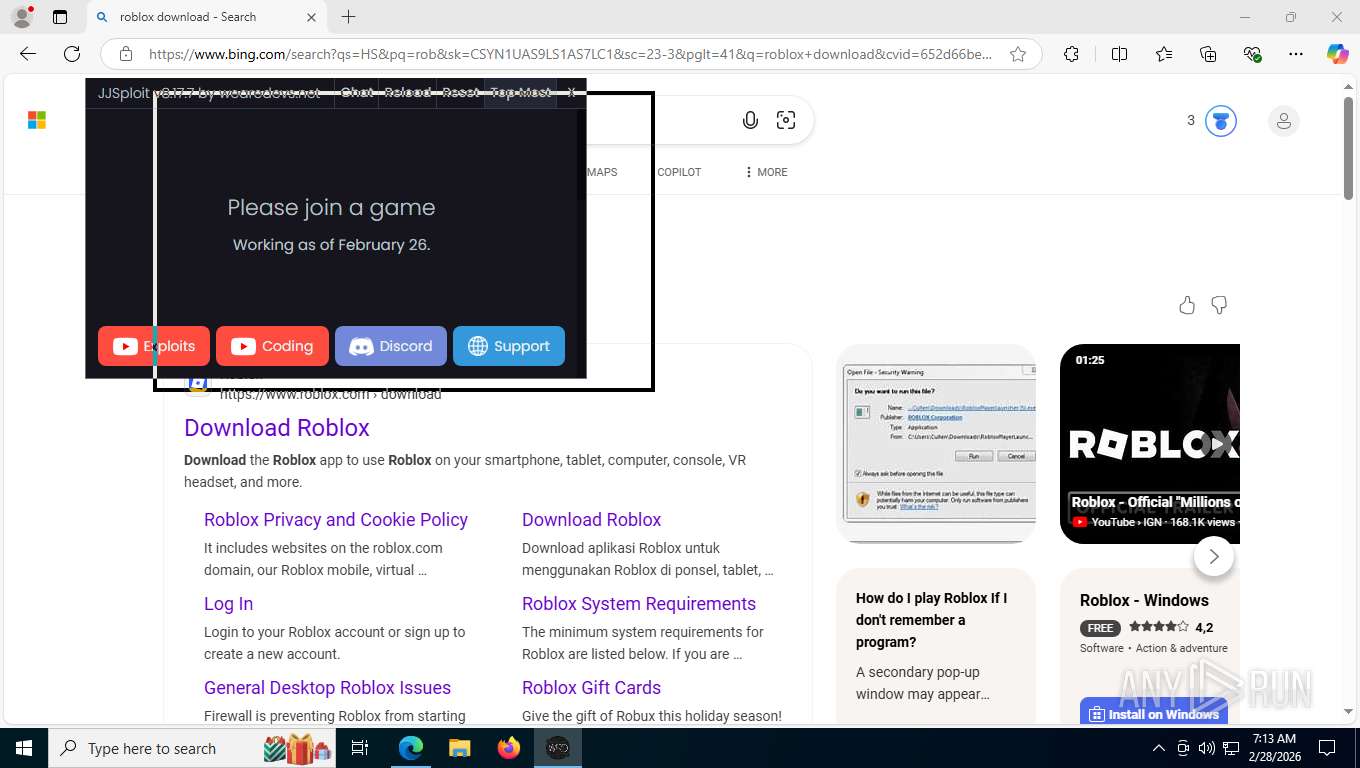Open Roblox System Requirements link
Viewport: 1360px width, 768px height.
tap(639, 604)
